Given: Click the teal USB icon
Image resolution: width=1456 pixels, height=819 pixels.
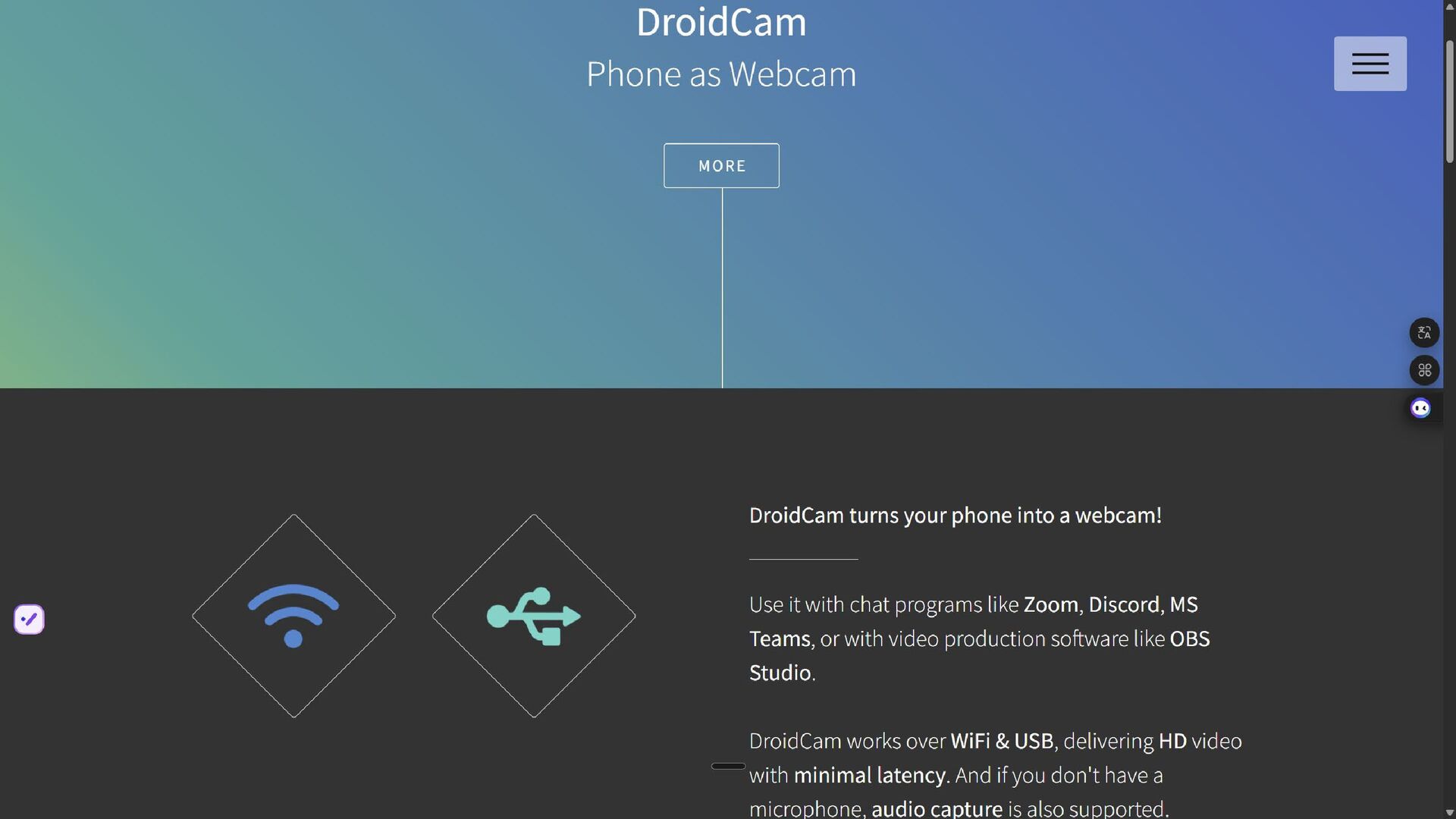Looking at the screenshot, I should (534, 616).
